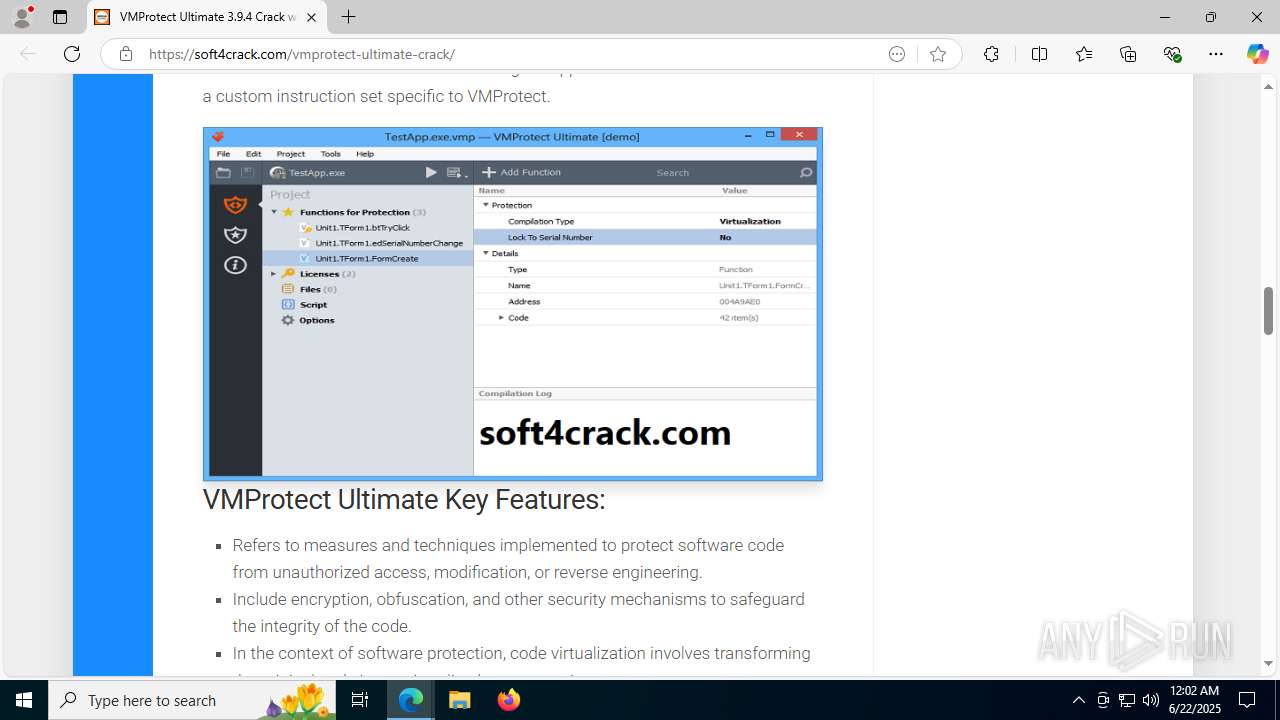Toggle split screen view

tap(1039, 54)
